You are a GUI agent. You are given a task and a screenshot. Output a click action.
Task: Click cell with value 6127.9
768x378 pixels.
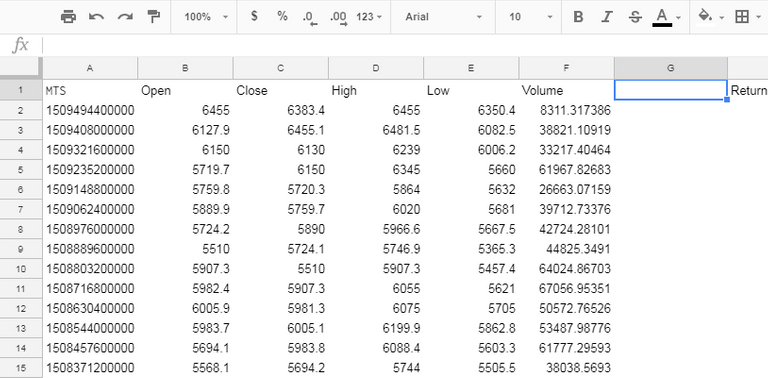pos(185,130)
